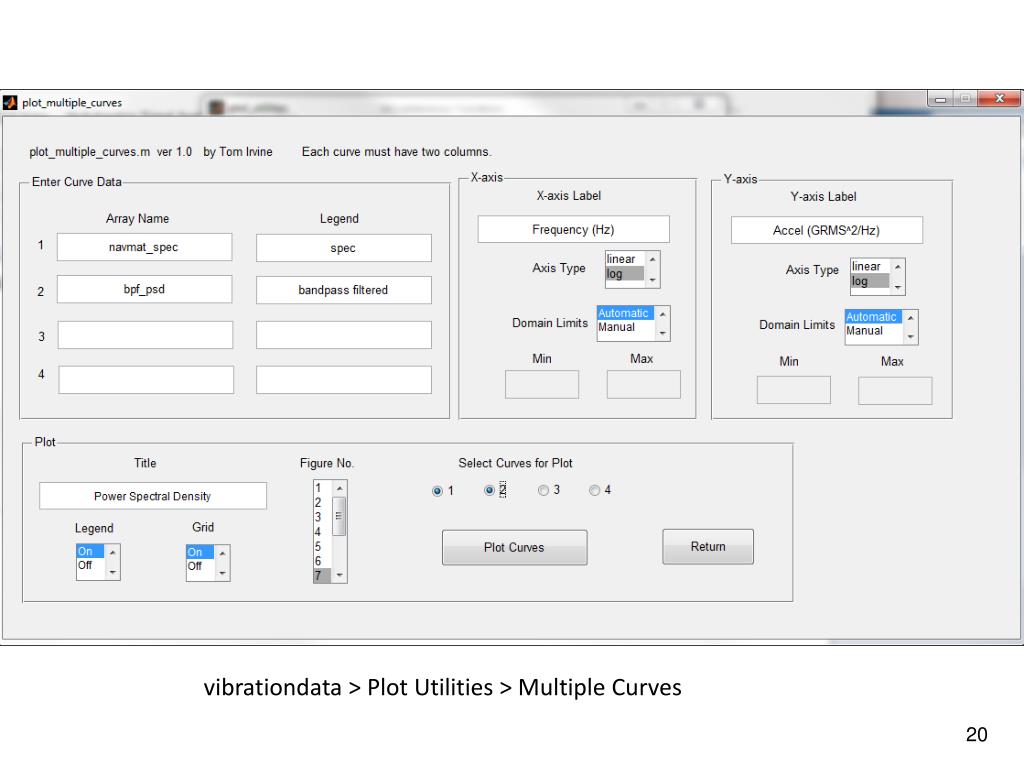Turn Legend On in Plot panel
The image size is (1024, 768).
pyautogui.click(x=90, y=551)
